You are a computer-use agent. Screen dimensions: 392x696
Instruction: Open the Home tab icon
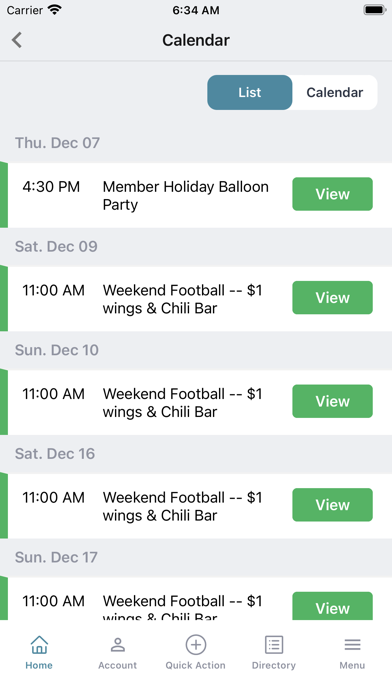[x=39, y=645]
